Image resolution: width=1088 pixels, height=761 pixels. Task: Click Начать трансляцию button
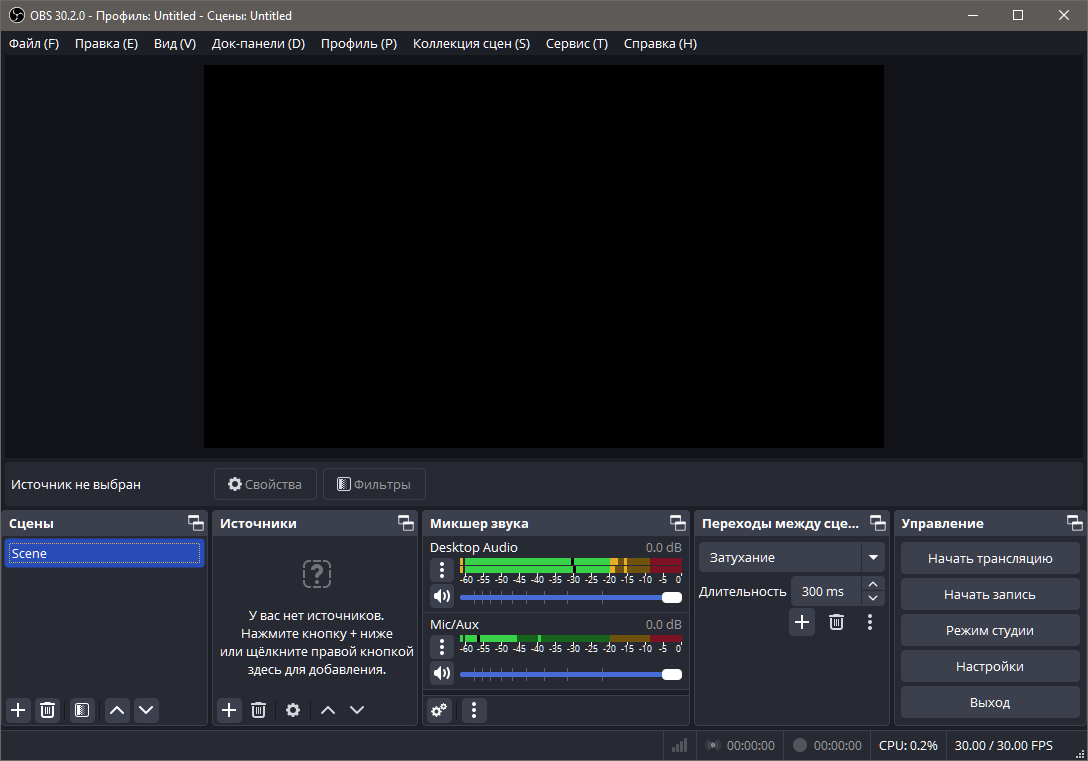point(990,558)
